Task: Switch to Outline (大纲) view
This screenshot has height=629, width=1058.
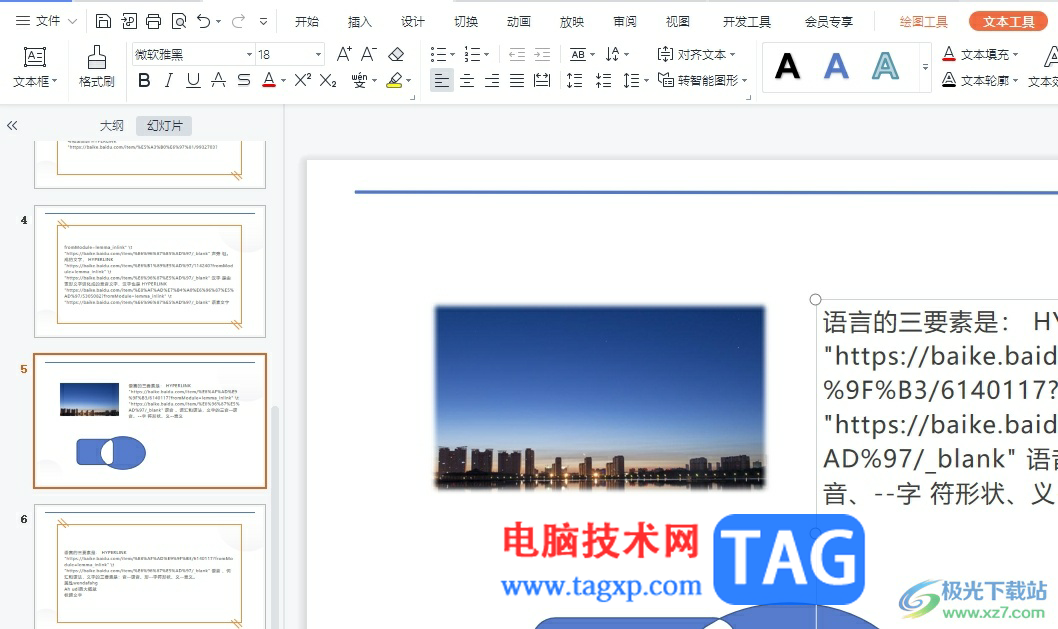Action: (112, 126)
